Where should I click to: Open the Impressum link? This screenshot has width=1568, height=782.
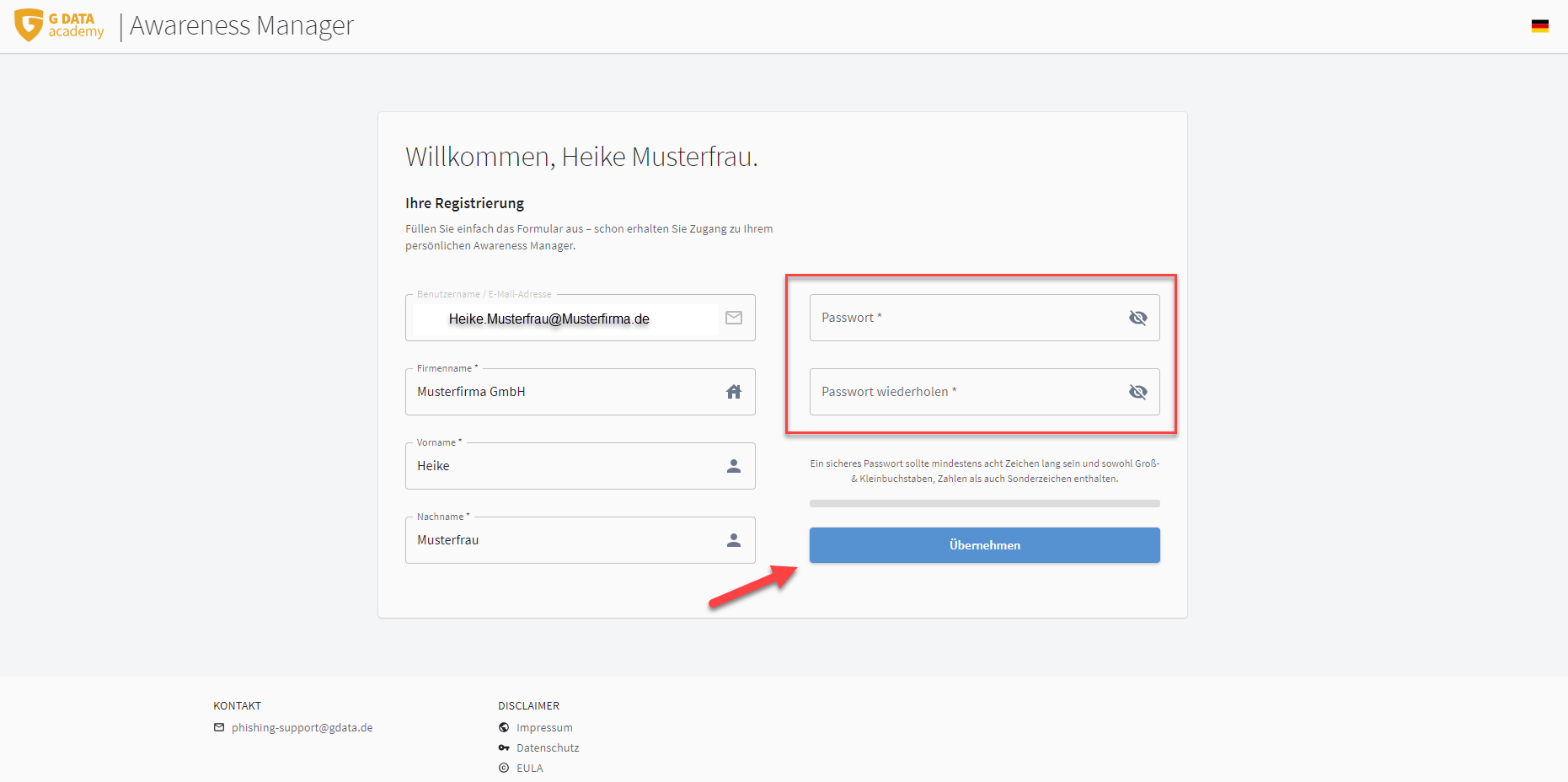544,728
